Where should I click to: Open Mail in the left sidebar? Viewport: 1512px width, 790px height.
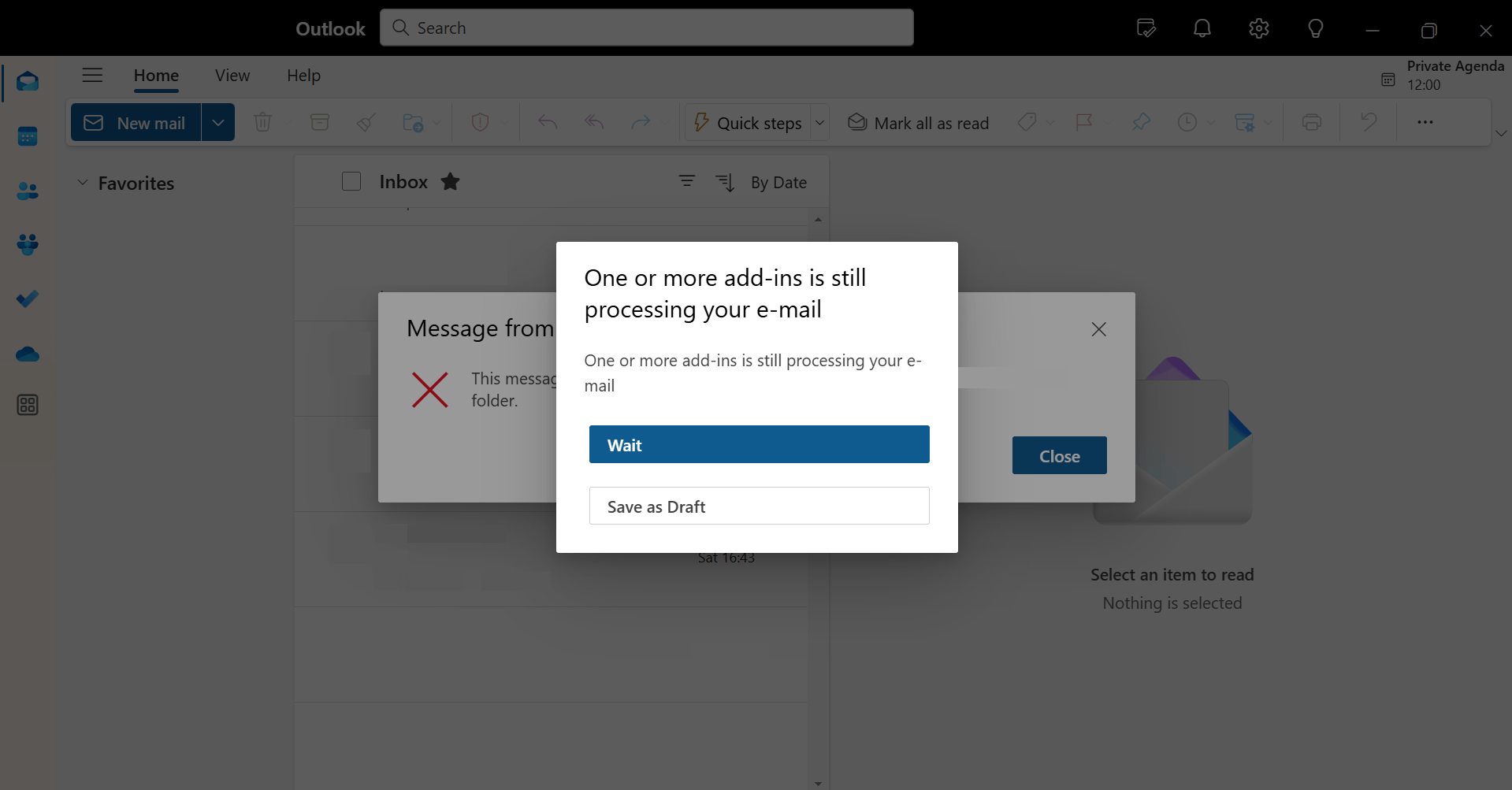28,81
